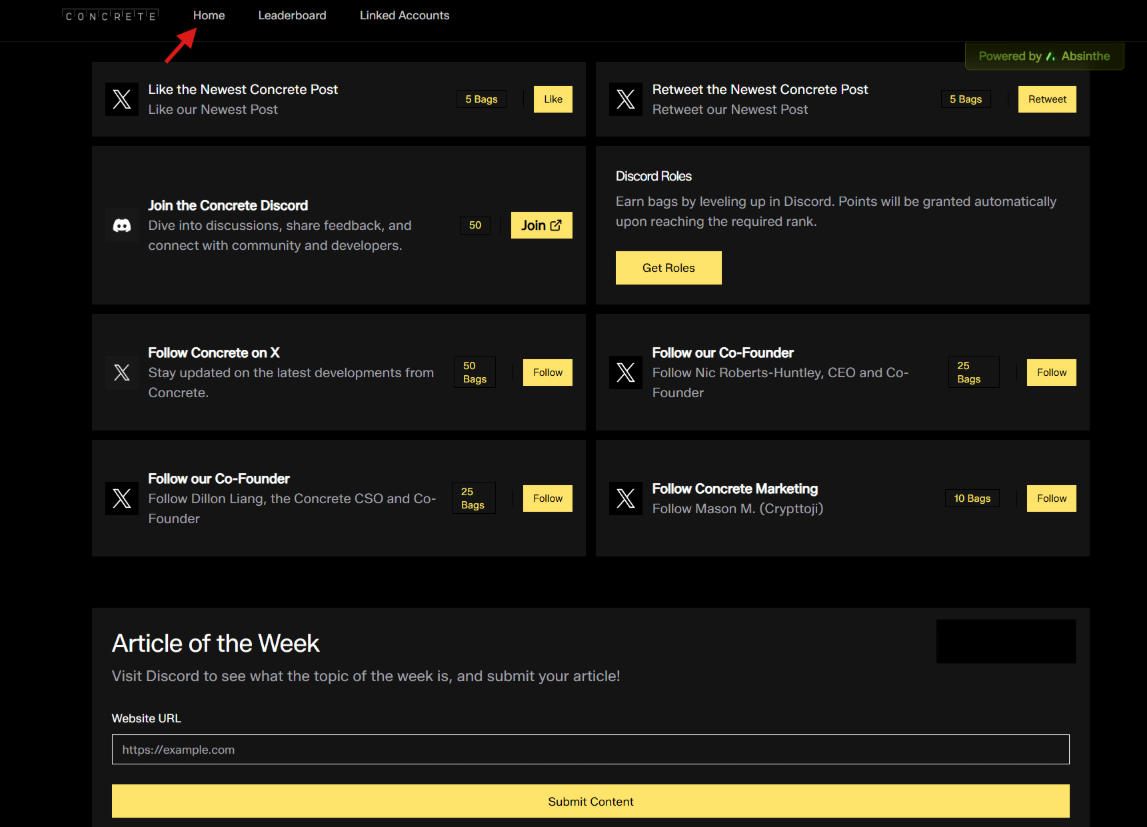Click the X icon beside Like the Newest Concrete Post
The width and height of the screenshot is (1147, 827).
122,99
